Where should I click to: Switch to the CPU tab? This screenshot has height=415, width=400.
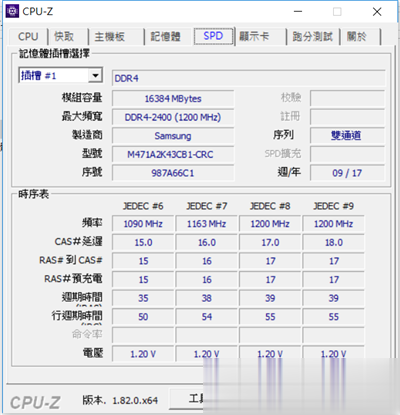point(28,36)
